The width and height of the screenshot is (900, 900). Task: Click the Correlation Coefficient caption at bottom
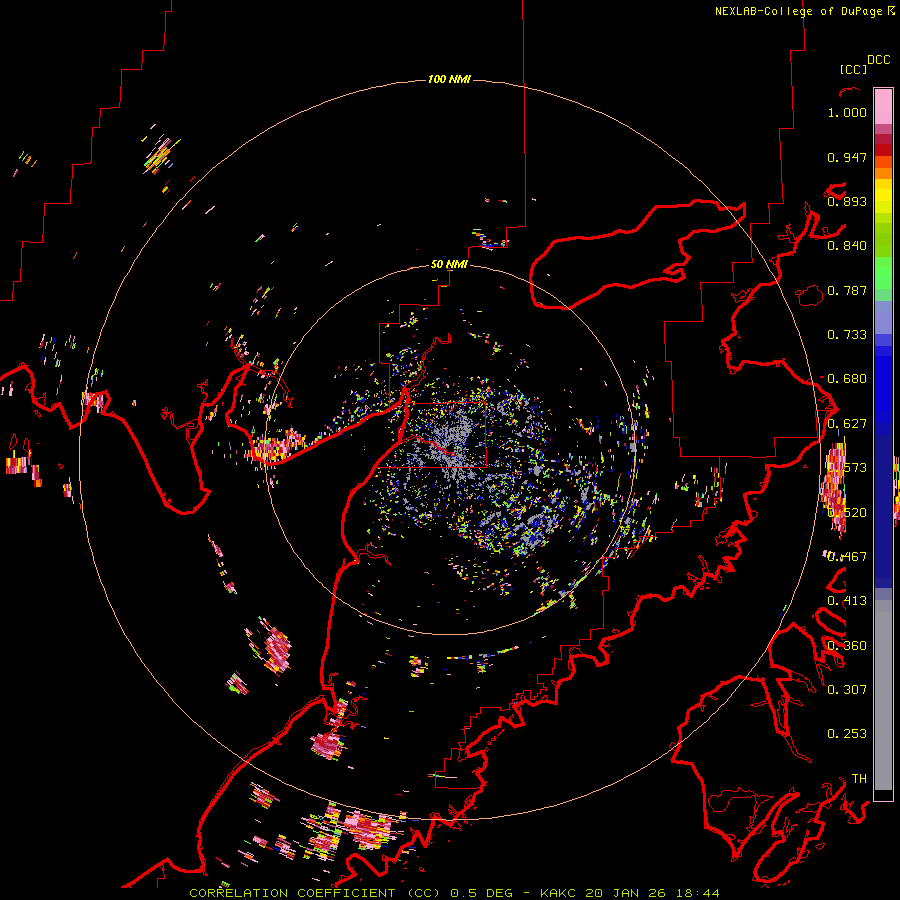[454, 893]
